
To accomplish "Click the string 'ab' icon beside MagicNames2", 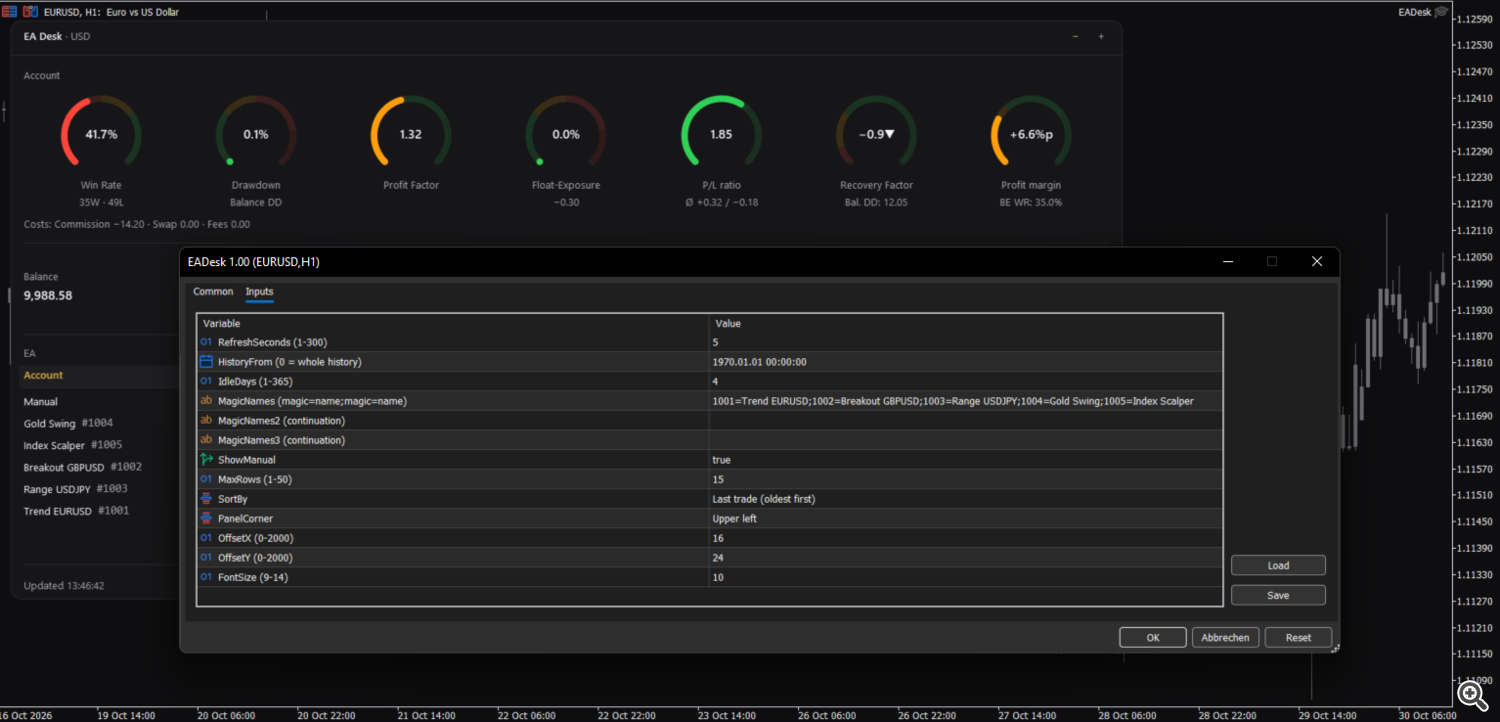I will pyautogui.click(x=206, y=420).
